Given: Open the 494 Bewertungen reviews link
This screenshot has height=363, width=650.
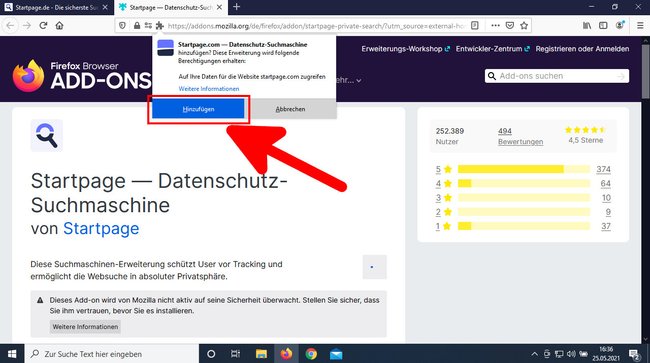Looking at the screenshot, I should [x=520, y=136].
